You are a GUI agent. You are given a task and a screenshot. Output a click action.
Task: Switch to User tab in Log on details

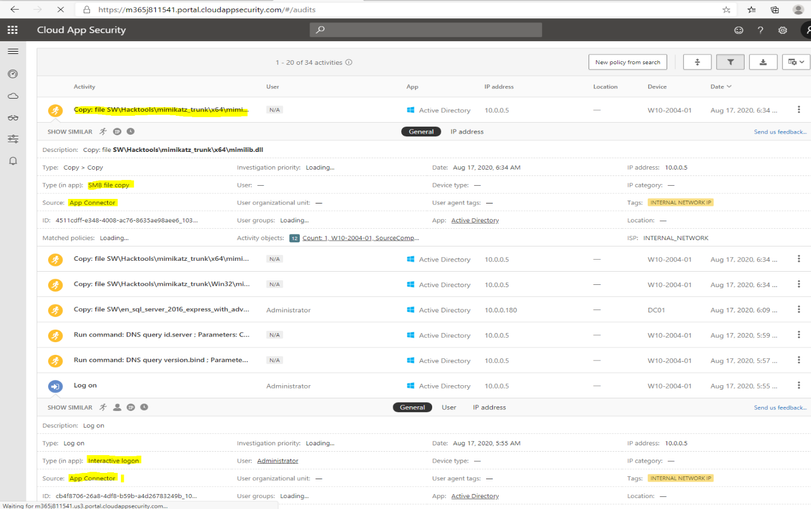449,408
